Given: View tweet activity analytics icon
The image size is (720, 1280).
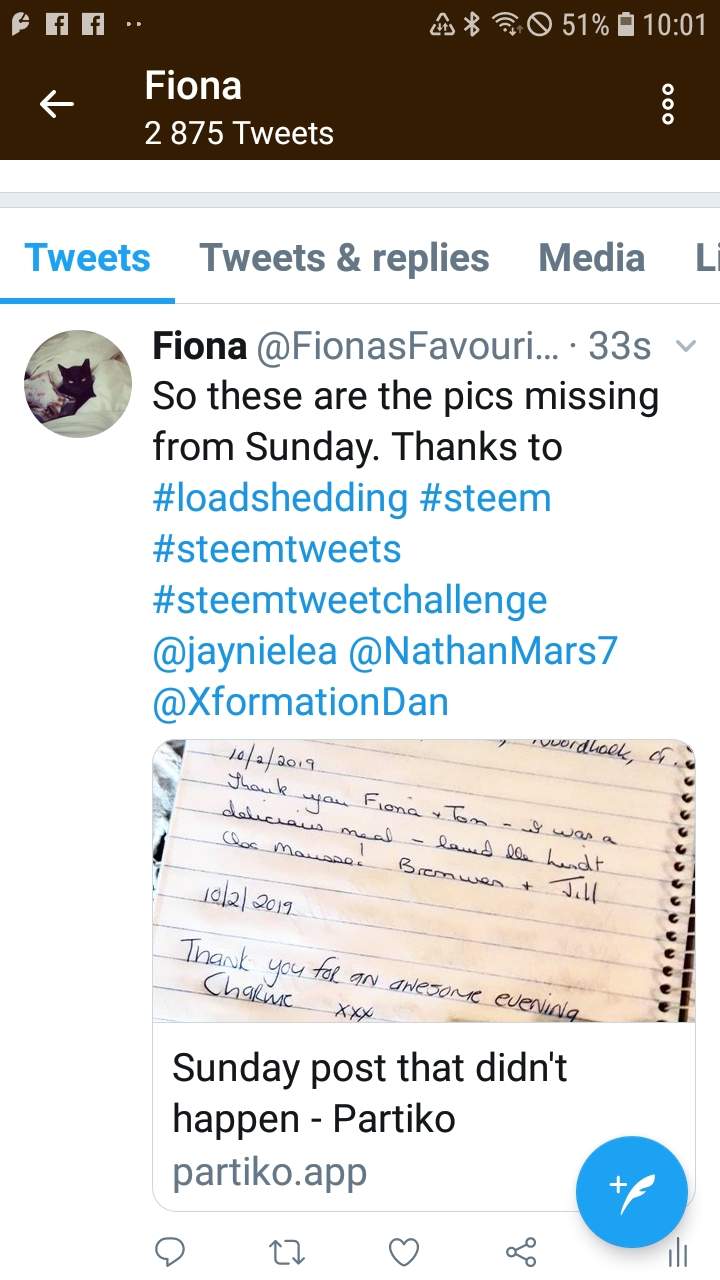Looking at the screenshot, I should pyautogui.click(x=677, y=1251).
